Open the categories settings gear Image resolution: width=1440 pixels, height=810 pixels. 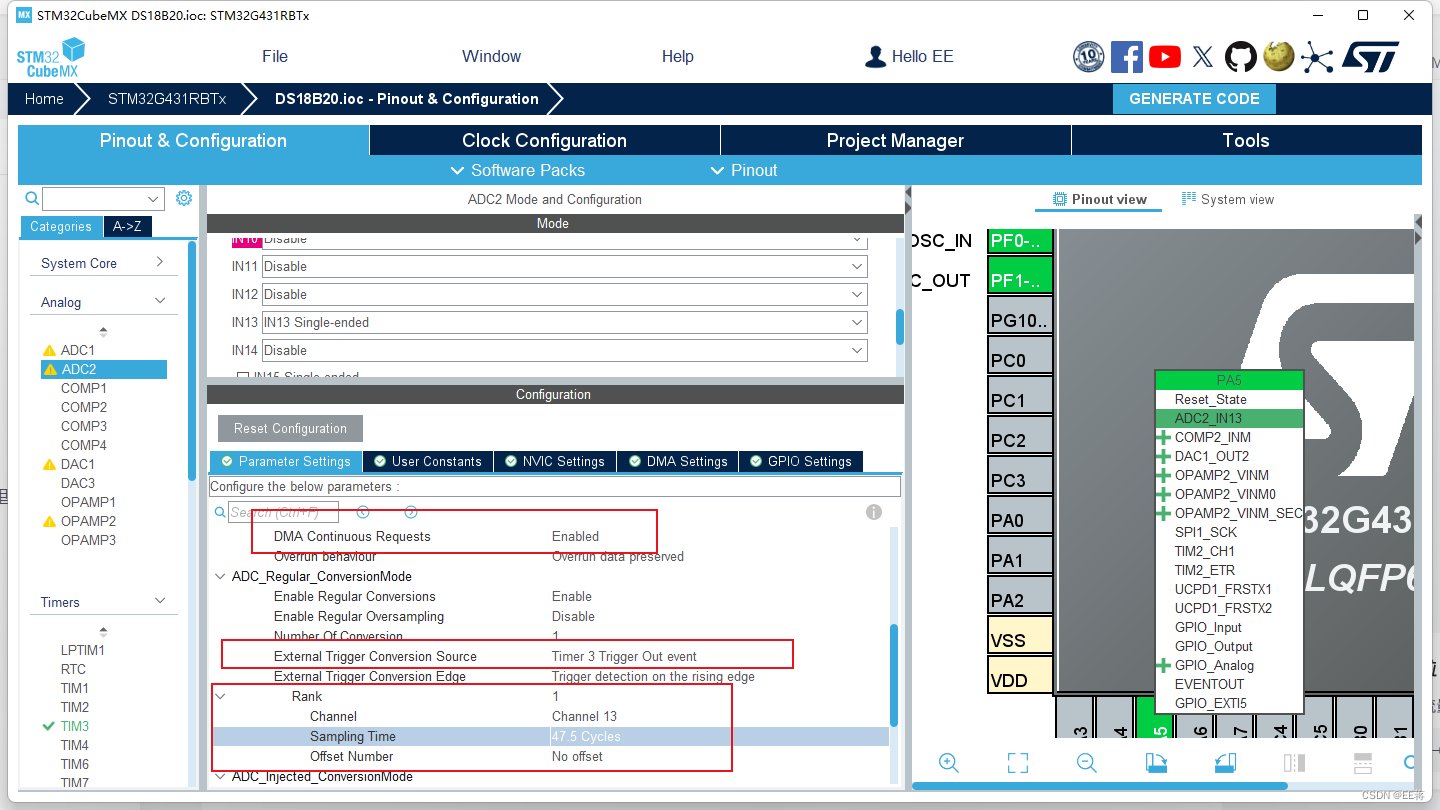pos(184,198)
